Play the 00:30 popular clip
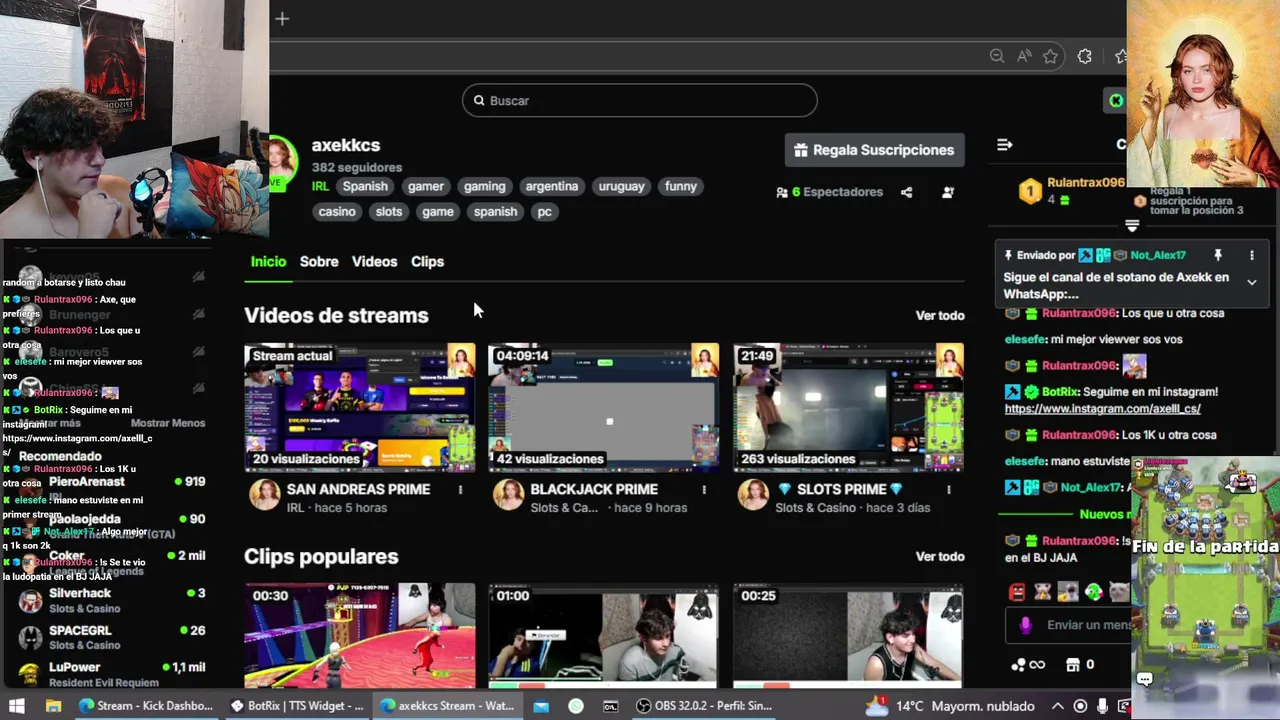 click(x=360, y=635)
